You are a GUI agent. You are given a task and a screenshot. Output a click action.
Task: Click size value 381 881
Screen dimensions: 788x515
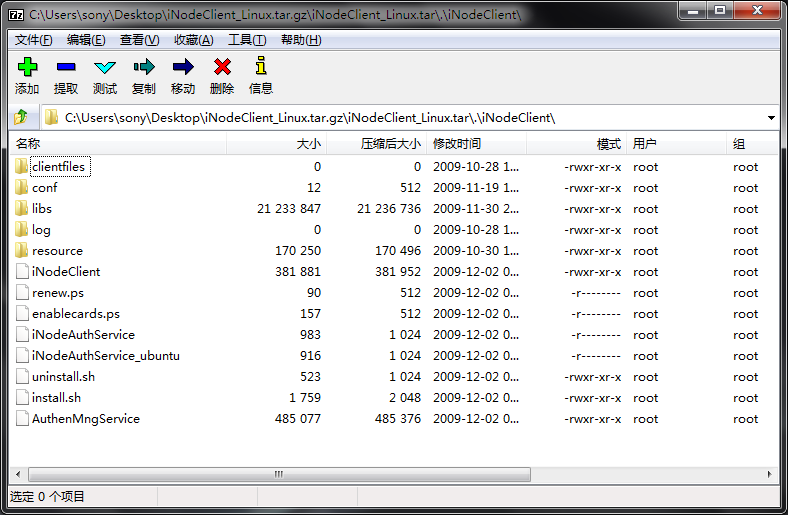click(x=298, y=272)
